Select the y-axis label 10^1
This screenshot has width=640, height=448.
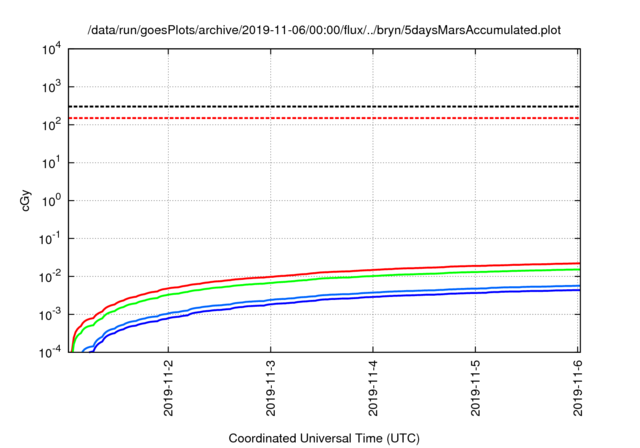coord(51,163)
